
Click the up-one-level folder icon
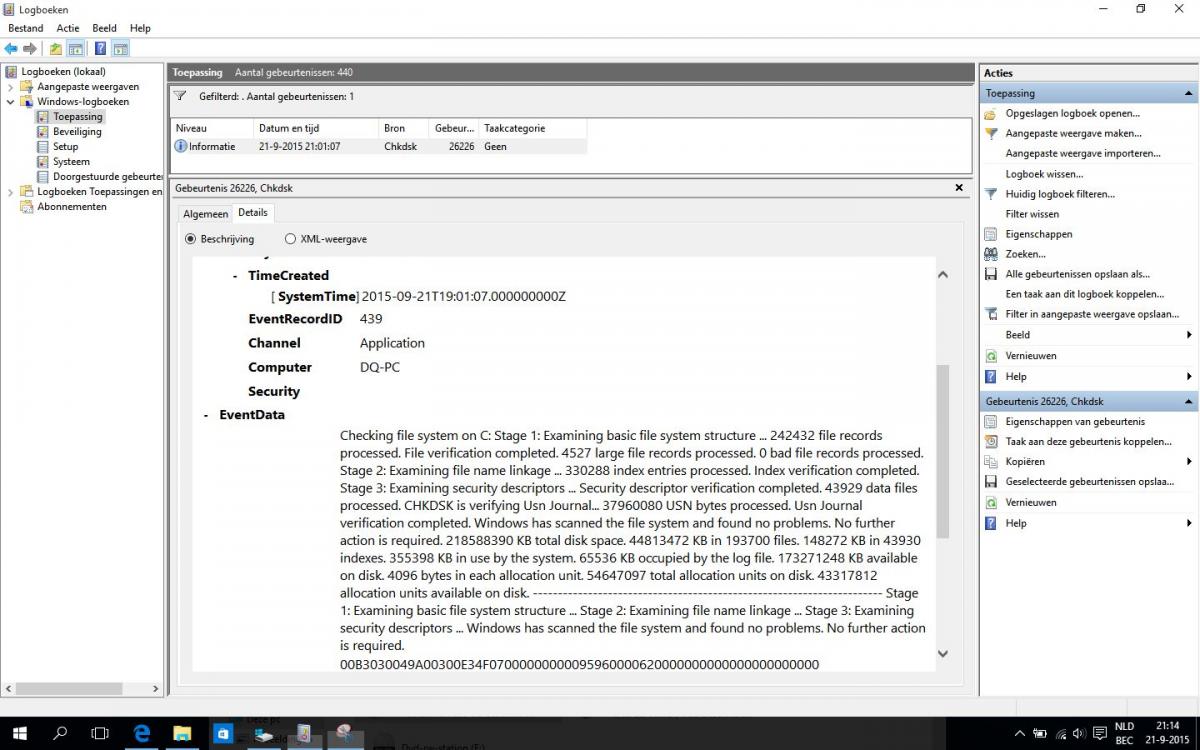tap(56, 48)
